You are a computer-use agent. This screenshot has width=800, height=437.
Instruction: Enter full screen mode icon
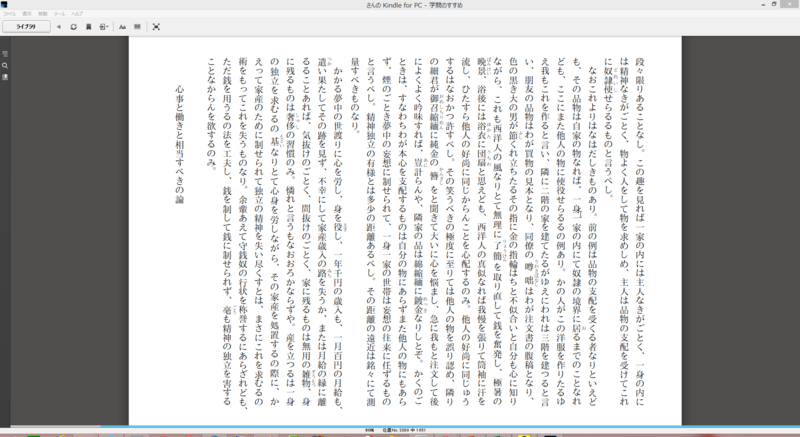coord(156,27)
